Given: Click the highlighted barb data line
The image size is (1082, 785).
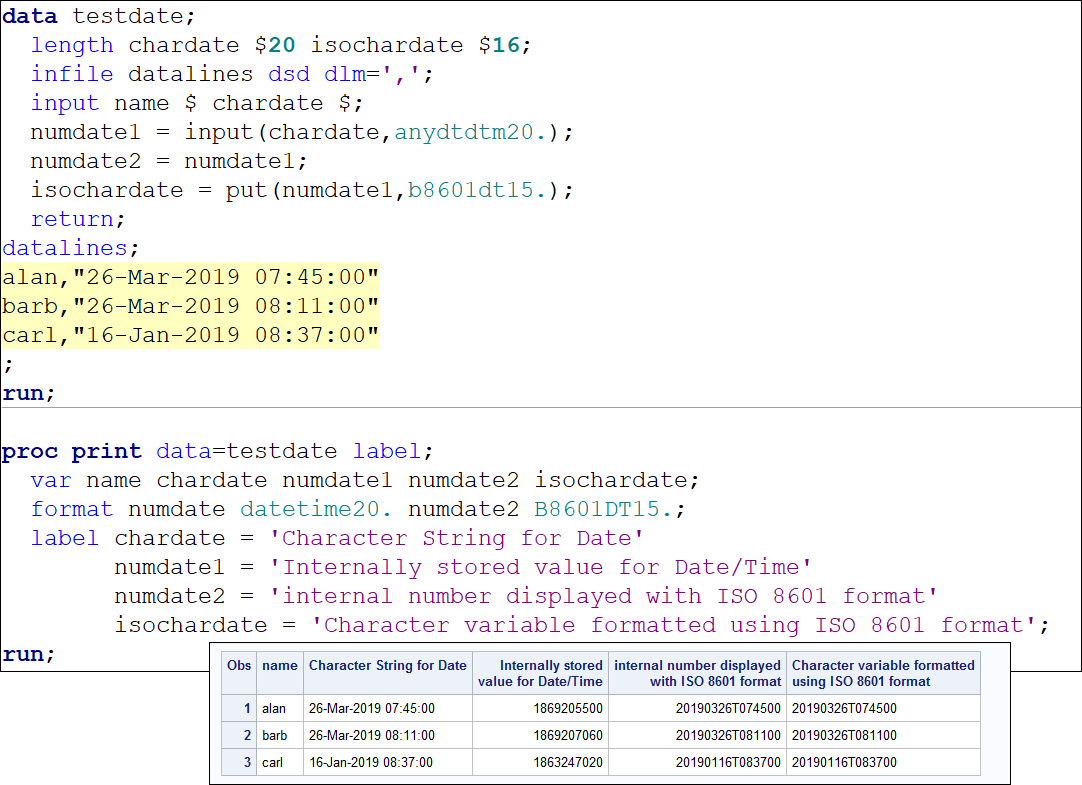Looking at the screenshot, I should [190, 306].
